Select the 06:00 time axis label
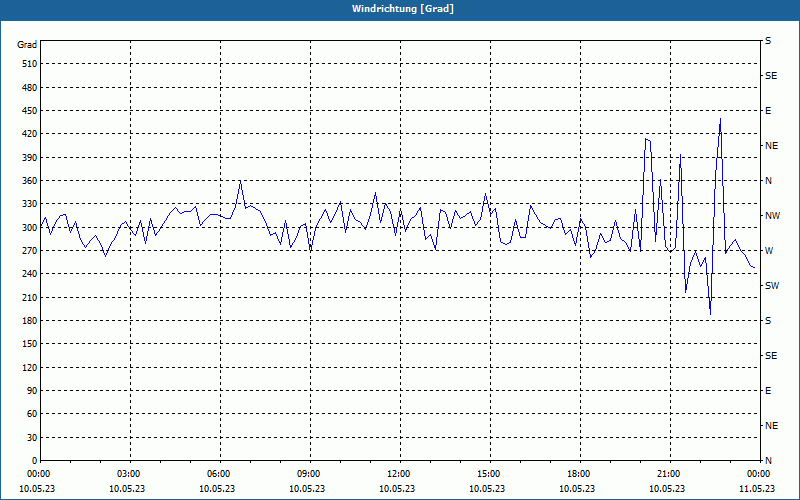Viewport: 800px width, 500px height. [220, 474]
